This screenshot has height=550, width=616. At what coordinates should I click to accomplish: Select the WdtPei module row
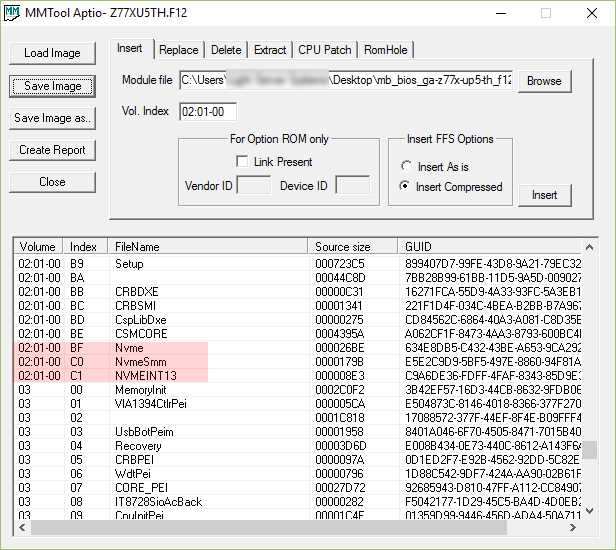tap(298, 474)
